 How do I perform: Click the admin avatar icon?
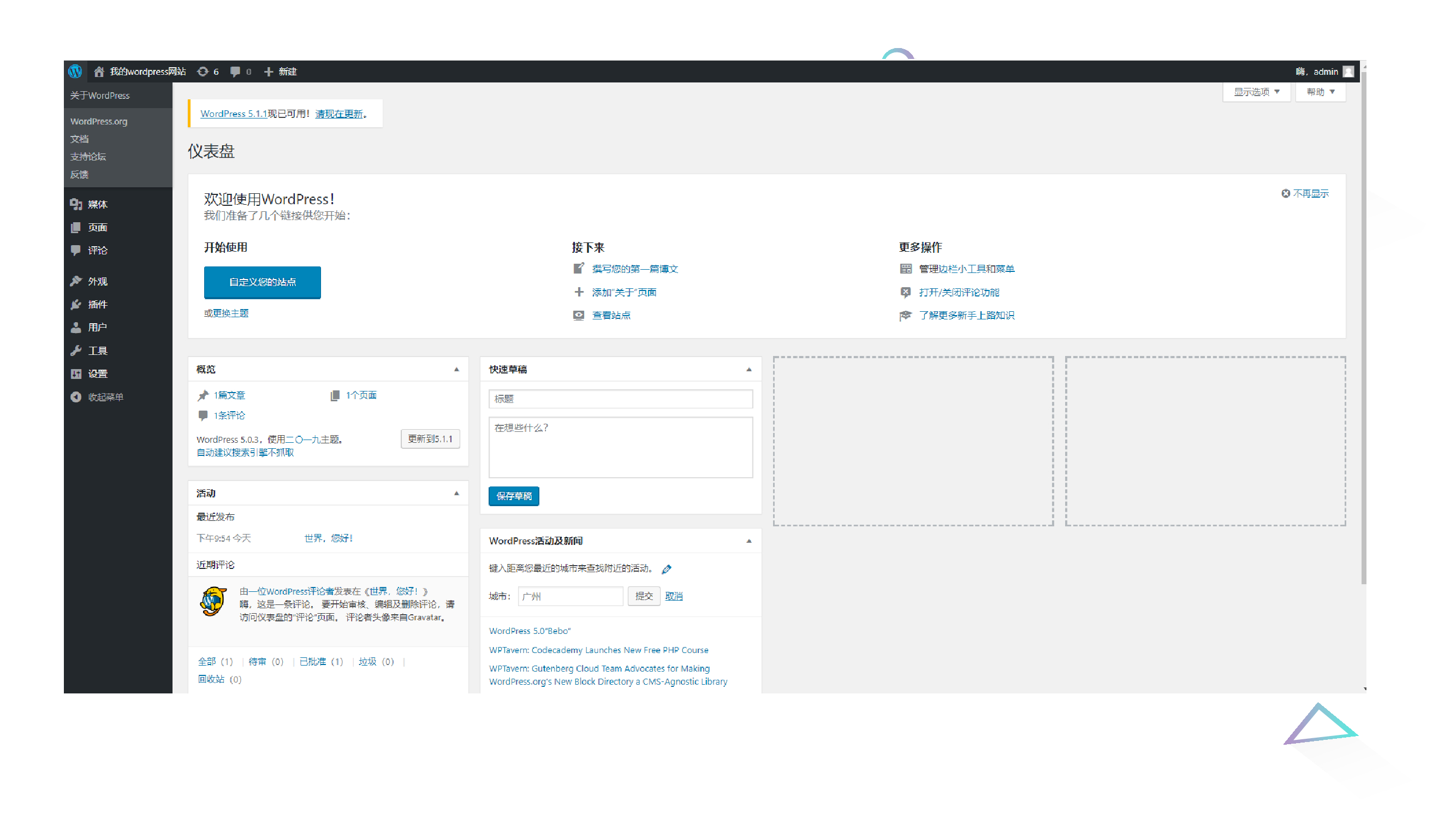pyautogui.click(x=1348, y=71)
